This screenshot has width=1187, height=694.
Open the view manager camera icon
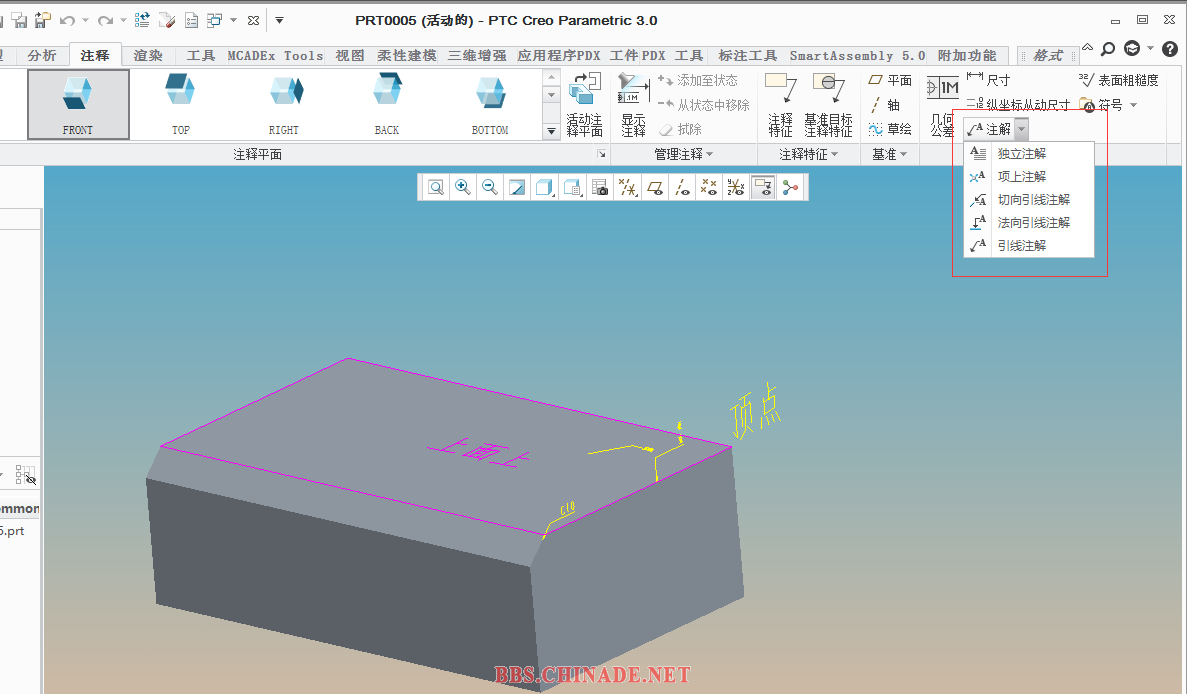click(600, 187)
